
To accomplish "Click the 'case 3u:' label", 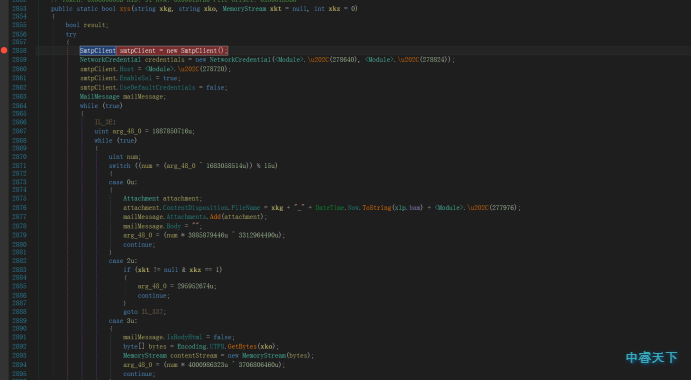I will pyautogui.click(x=123, y=321).
